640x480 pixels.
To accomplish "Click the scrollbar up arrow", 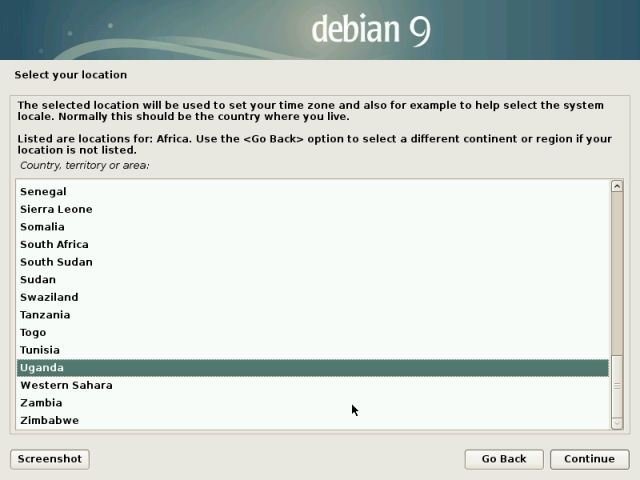I will tap(617, 186).
